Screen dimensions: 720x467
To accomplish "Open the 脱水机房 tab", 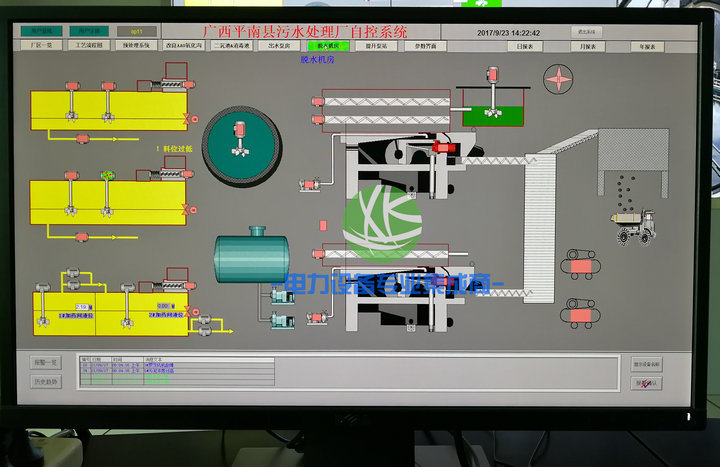I will coord(329,46).
